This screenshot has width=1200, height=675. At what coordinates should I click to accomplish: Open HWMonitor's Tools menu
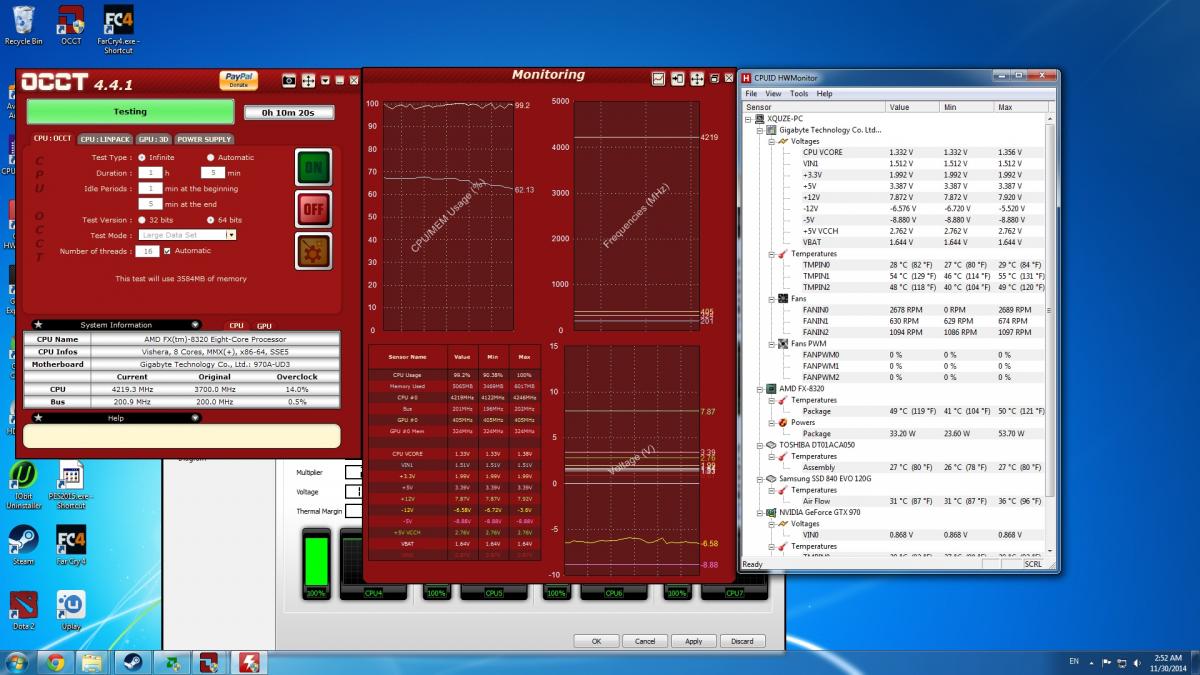pos(799,94)
